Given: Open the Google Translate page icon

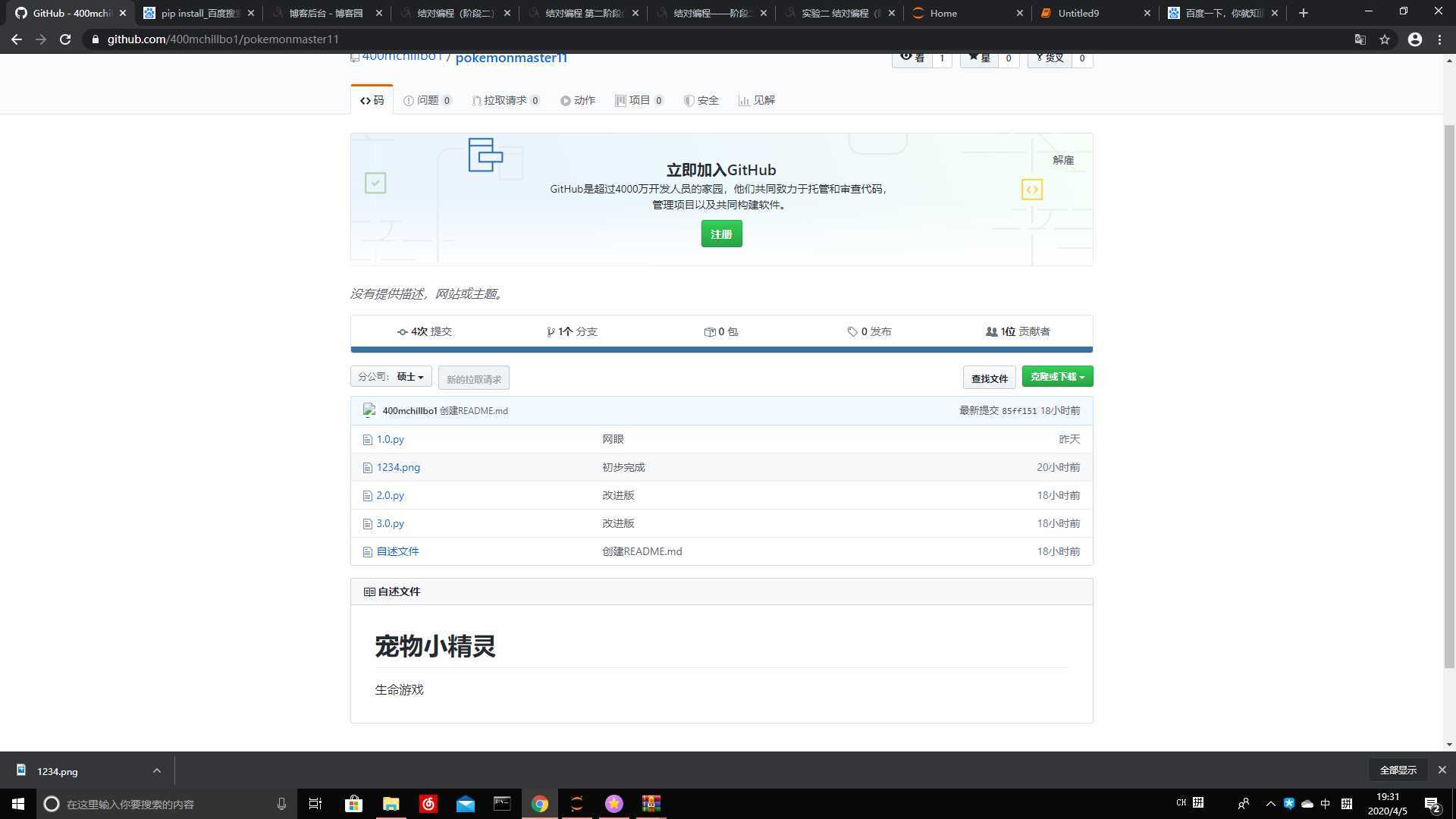Looking at the screenshot, I should [1360, 39].
